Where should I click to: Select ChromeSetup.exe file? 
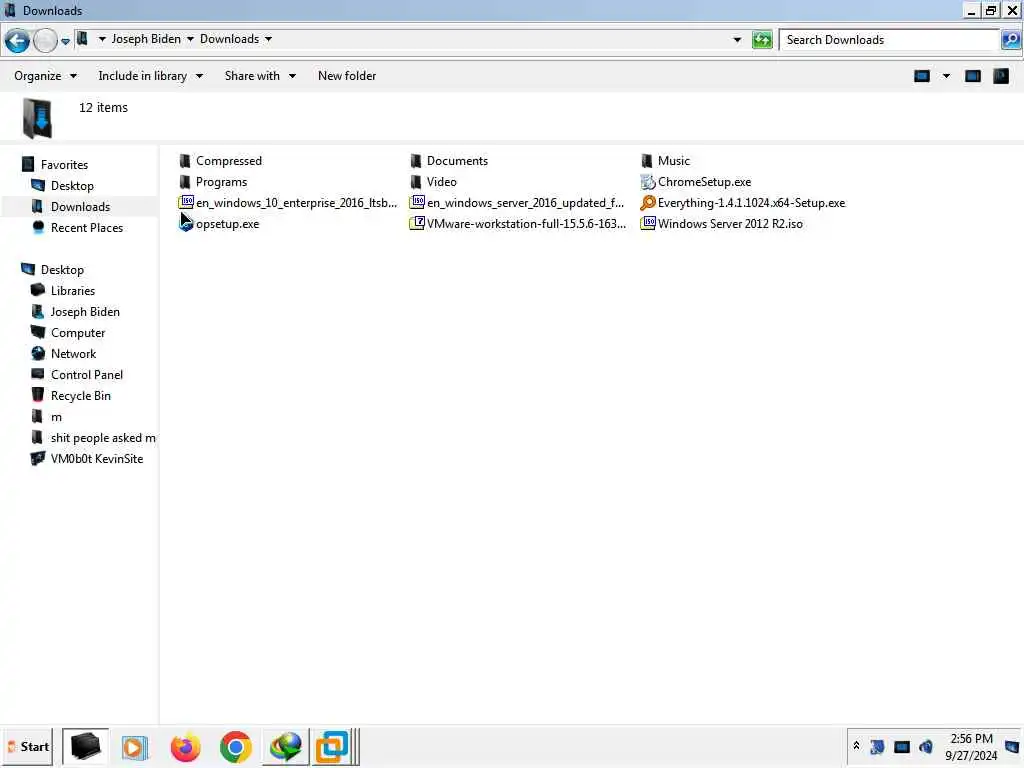point(696,182)
